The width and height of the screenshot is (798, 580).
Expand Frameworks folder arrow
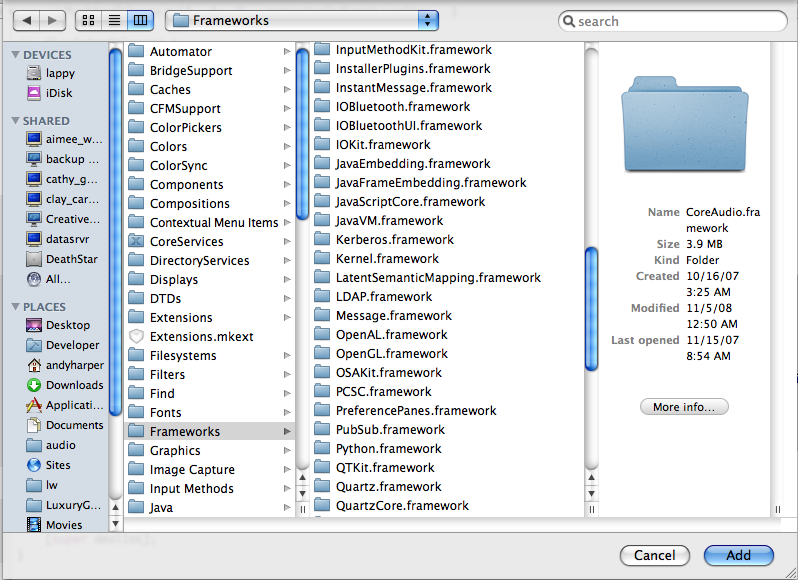(x=287, y=431)
